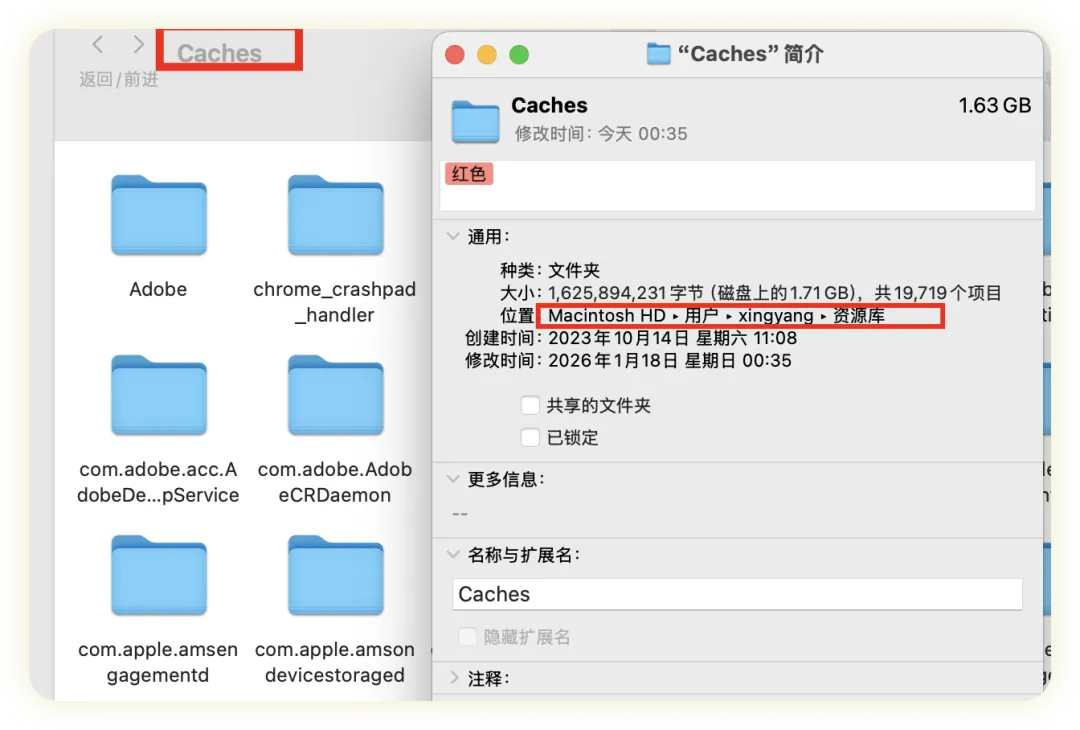The image size is (1080, 730).
Task: Click 资源库 in the location path
Action: coord(859,315)
